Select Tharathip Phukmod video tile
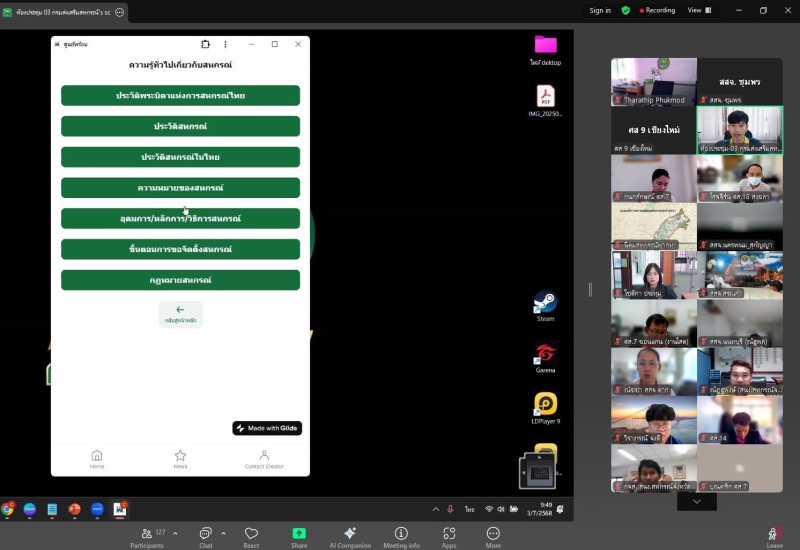 [x=654, y=81]
